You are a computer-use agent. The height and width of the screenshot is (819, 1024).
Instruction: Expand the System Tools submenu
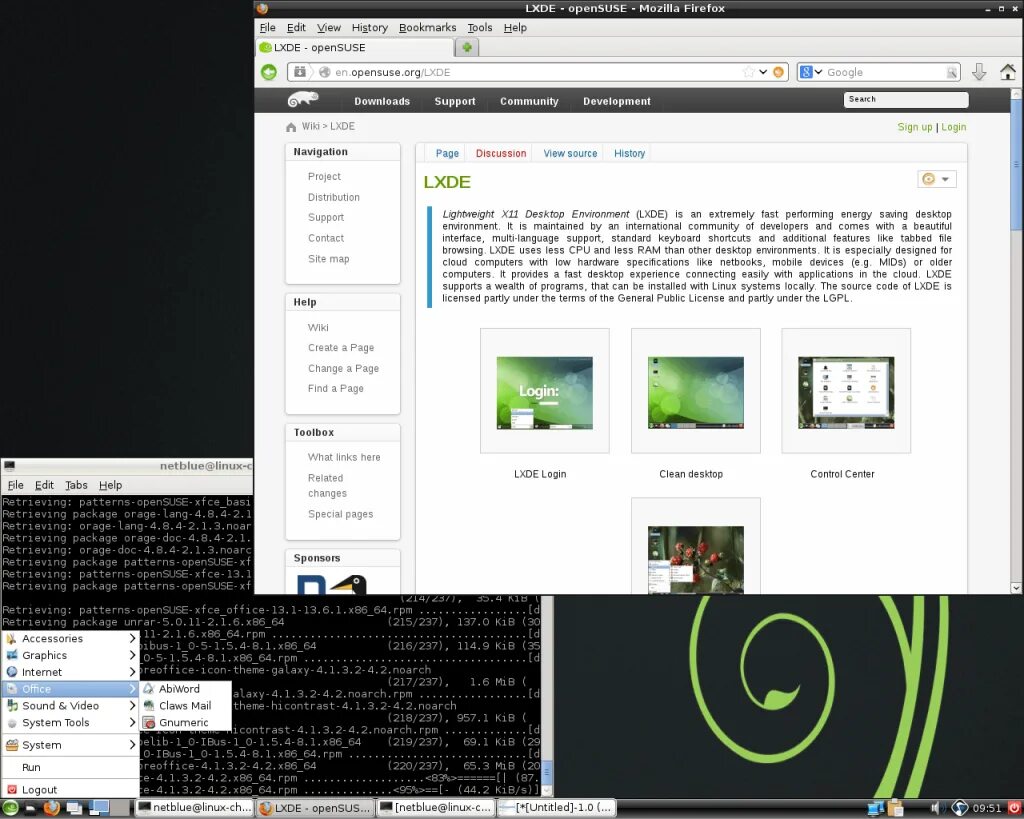coord(70,723)
